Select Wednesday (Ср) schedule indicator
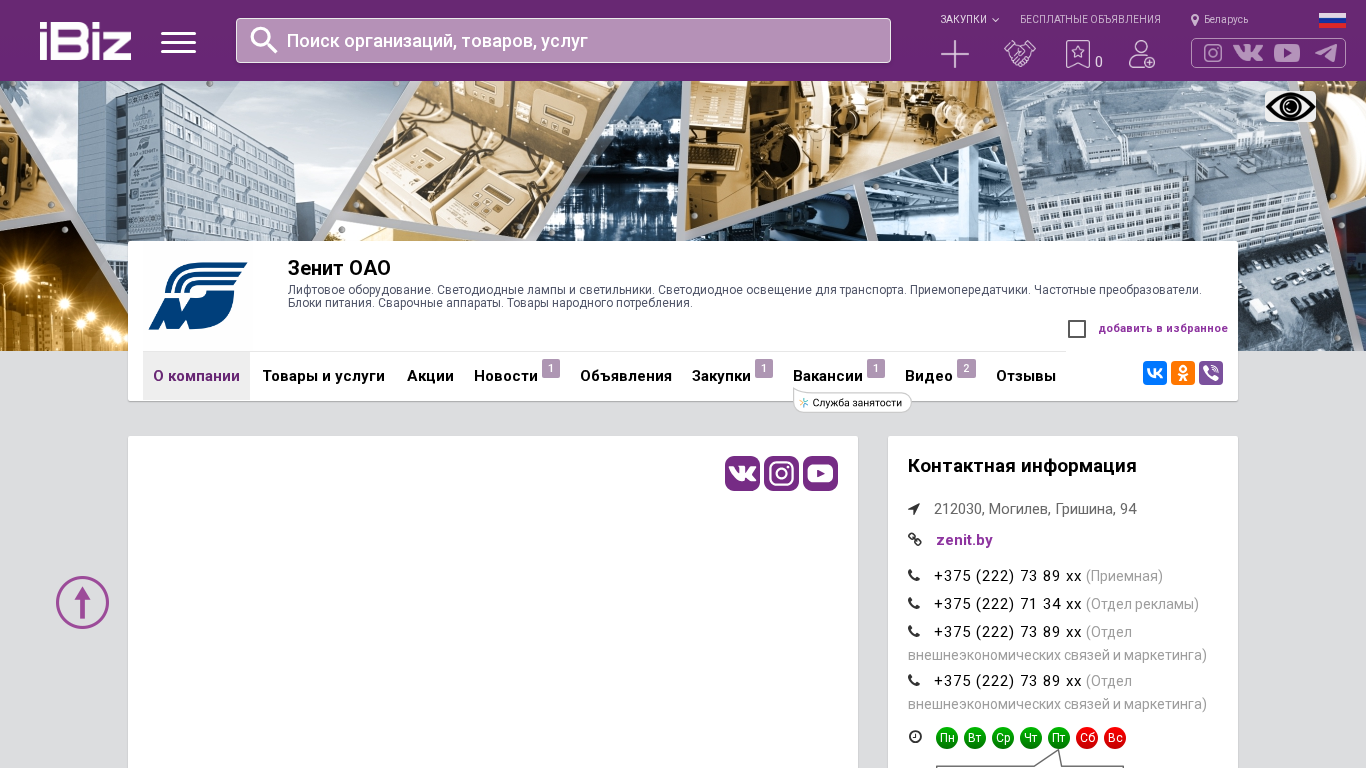Image resolution: width=1366 pixels, height=768 pixels. tap(1003, 738)
